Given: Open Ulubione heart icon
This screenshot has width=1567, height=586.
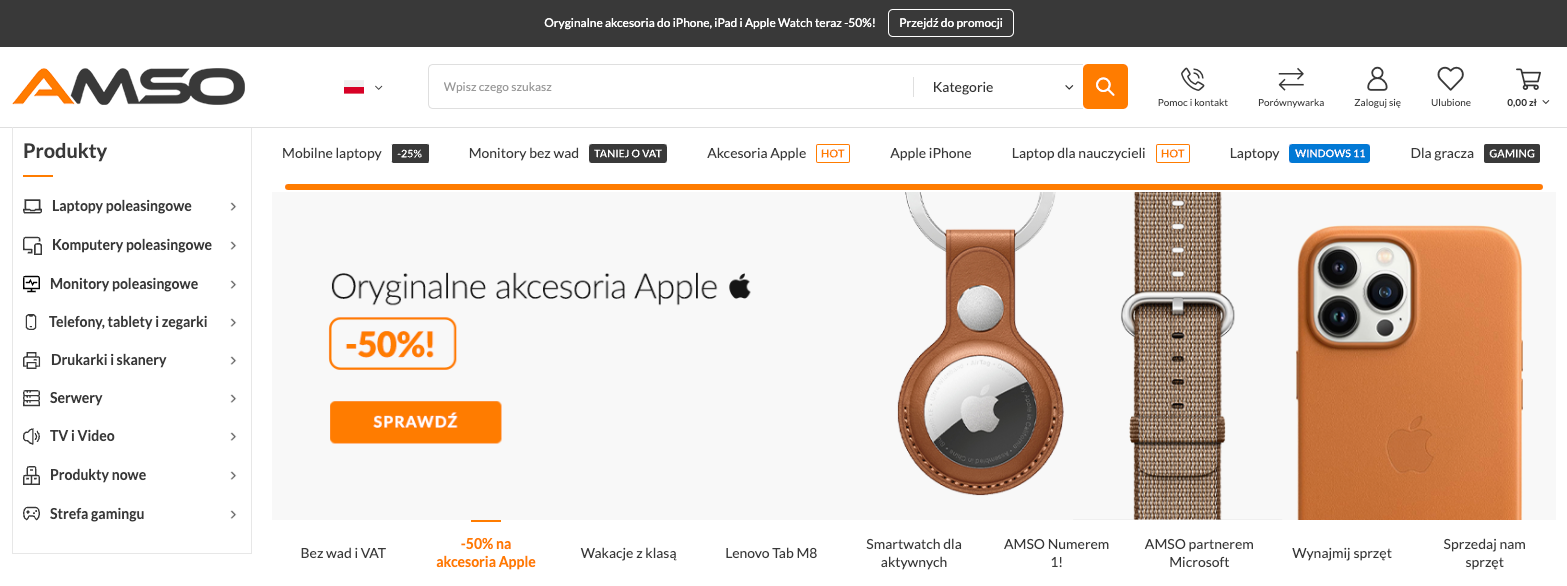Looking at the screenshot, I should [x=1450, y=79].
